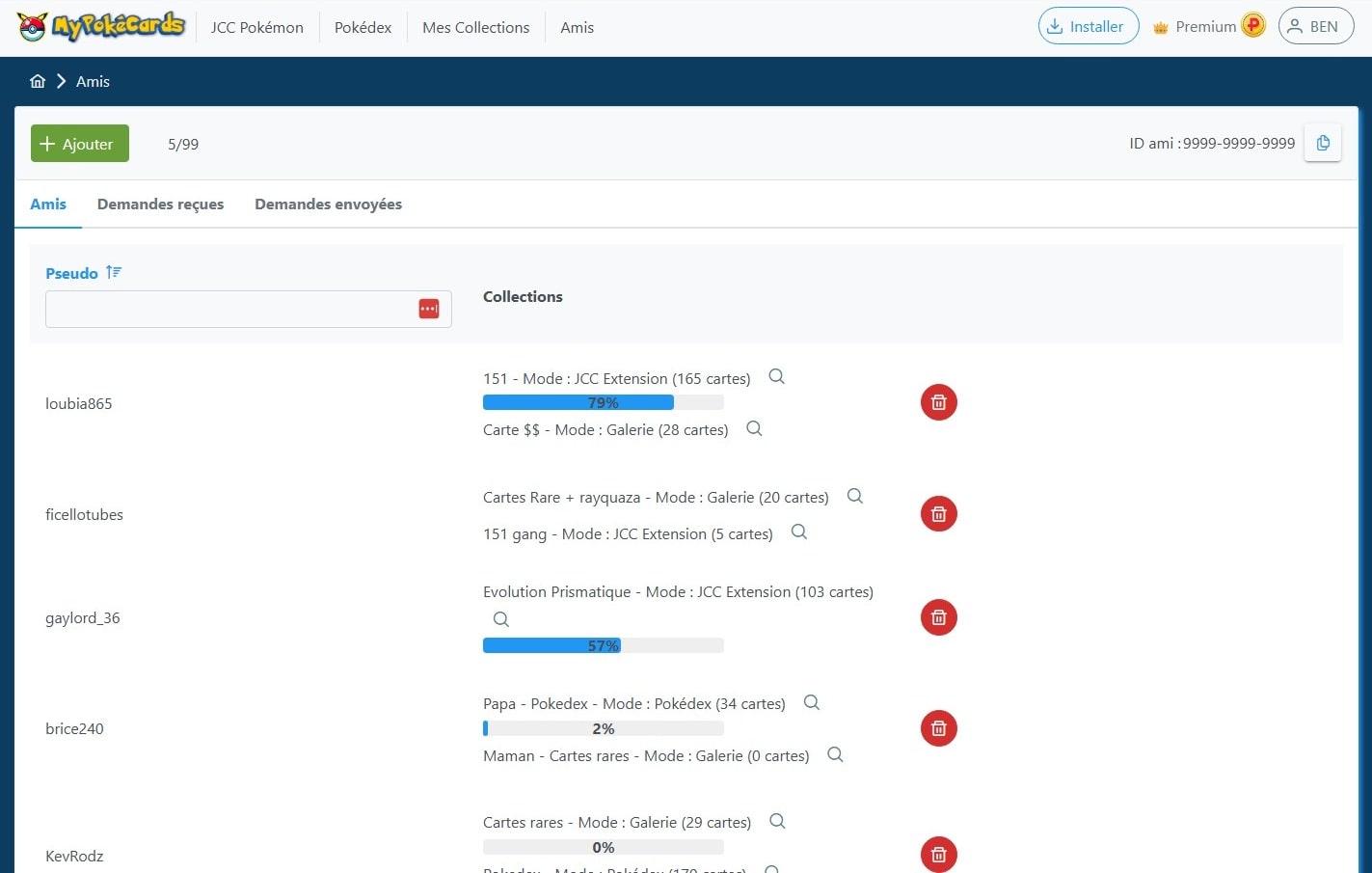This screenshot has width=1372, height=873.
Task: Click the Installer button
Action: pyautogui.click(x=1088, y=26)
